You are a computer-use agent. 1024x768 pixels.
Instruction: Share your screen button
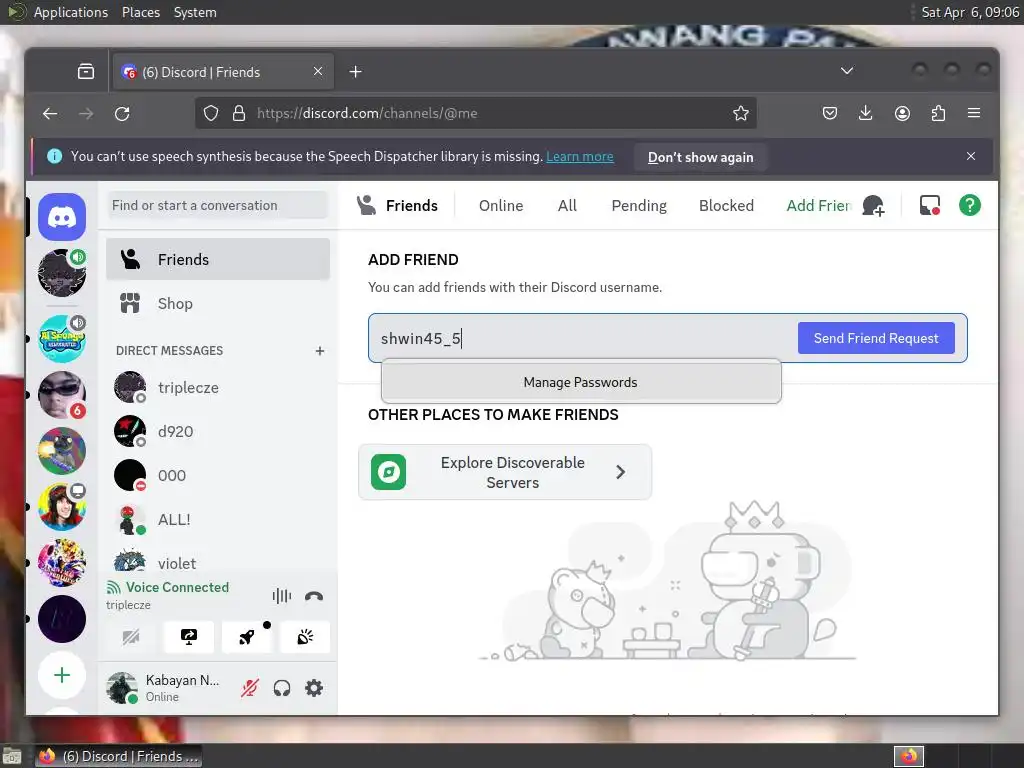coord(189,637)
